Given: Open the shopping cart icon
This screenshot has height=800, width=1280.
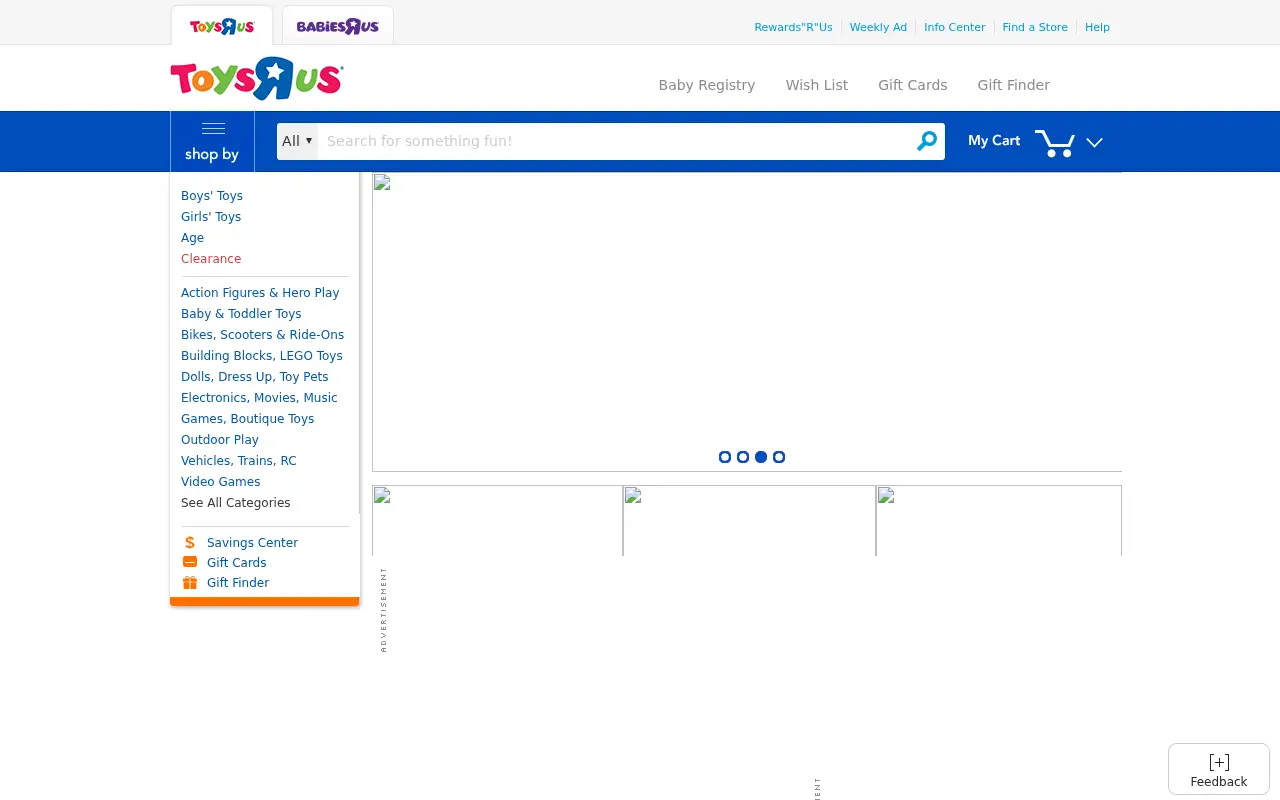Looking at the screenshot, I should tap(1055, 142).
